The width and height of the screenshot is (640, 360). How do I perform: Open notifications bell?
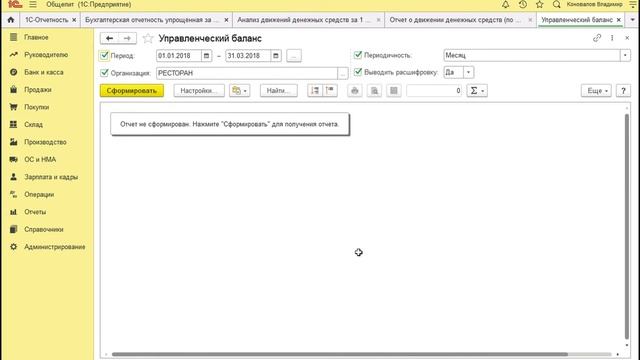[x=505, y=4]
